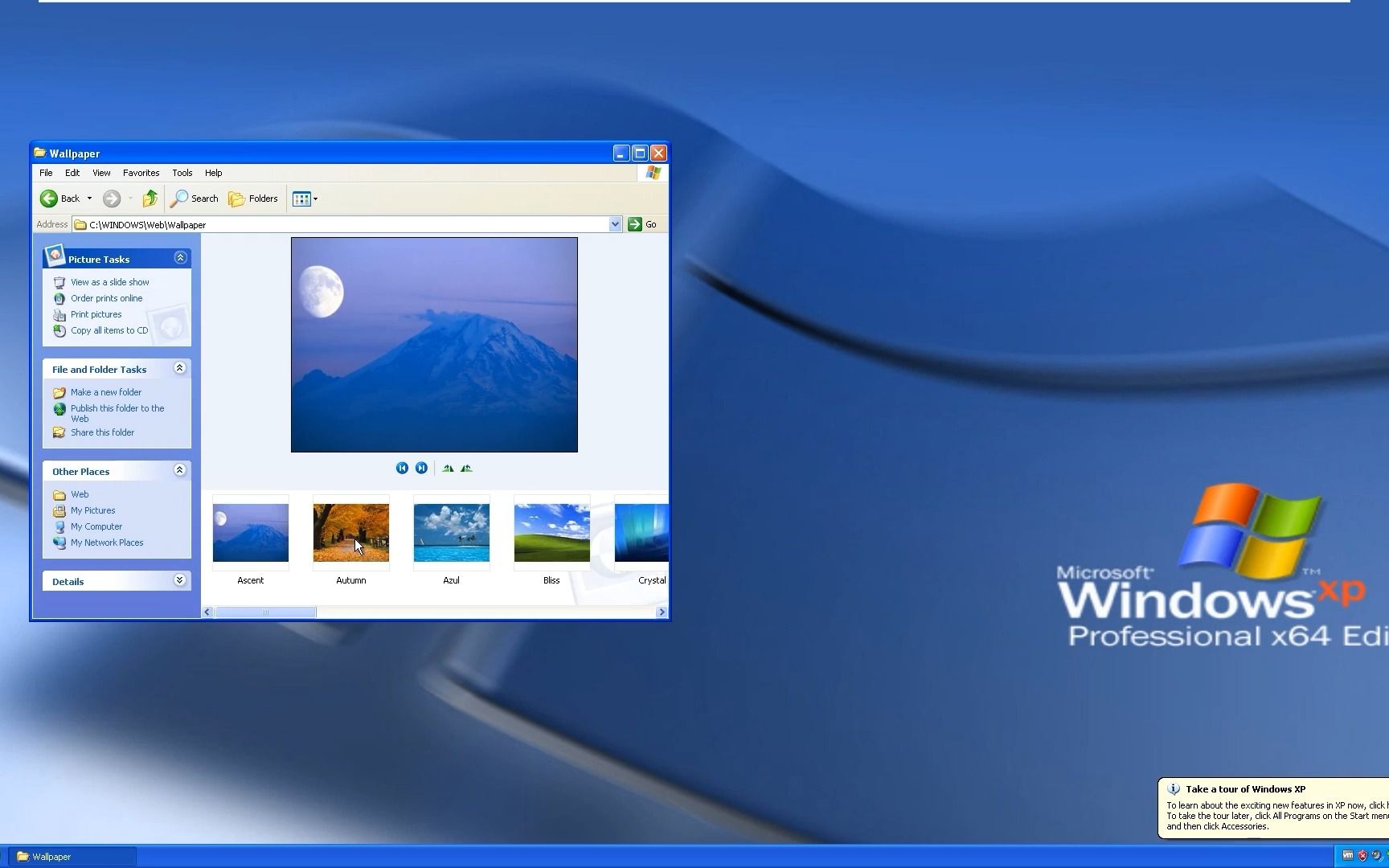
Task: Click the My Network Places icon
Action: tap(59, 542)
